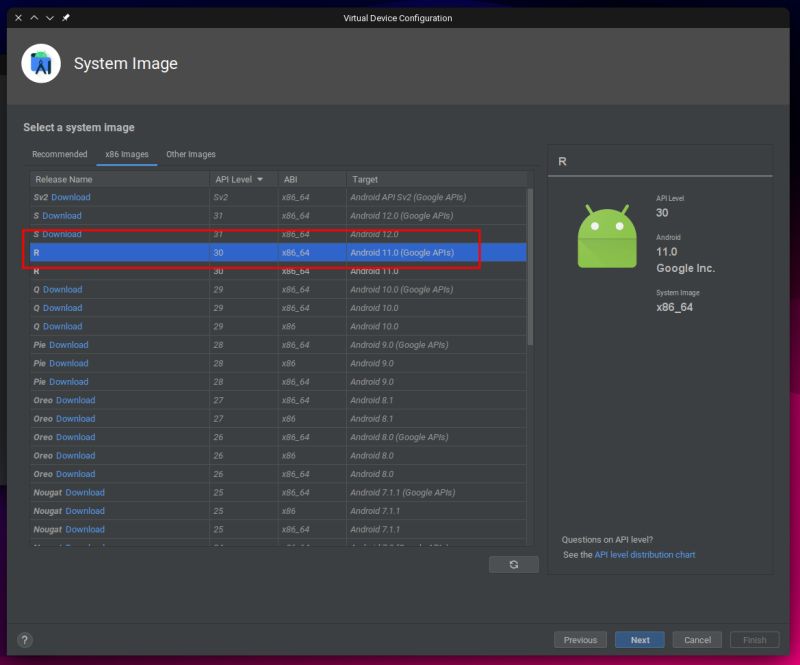The height and width of the screenshot is (665, 800).
Task: Click the System Image wizard logo
Action: click(38, 63)
